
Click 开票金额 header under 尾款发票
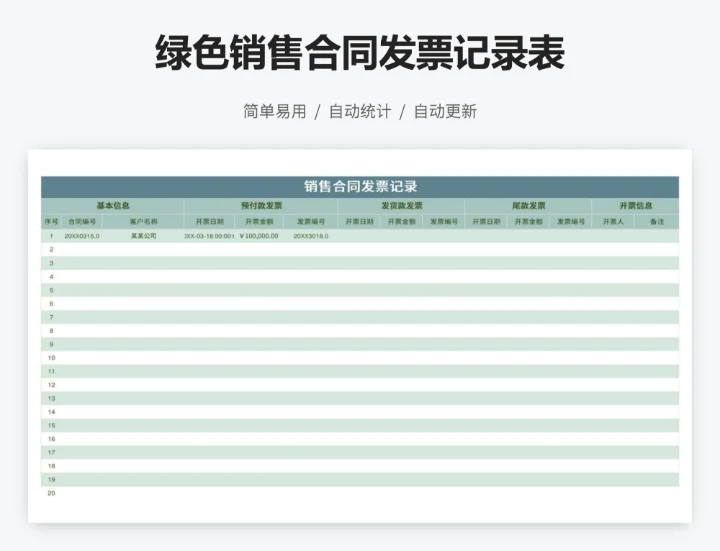(529, 222)
